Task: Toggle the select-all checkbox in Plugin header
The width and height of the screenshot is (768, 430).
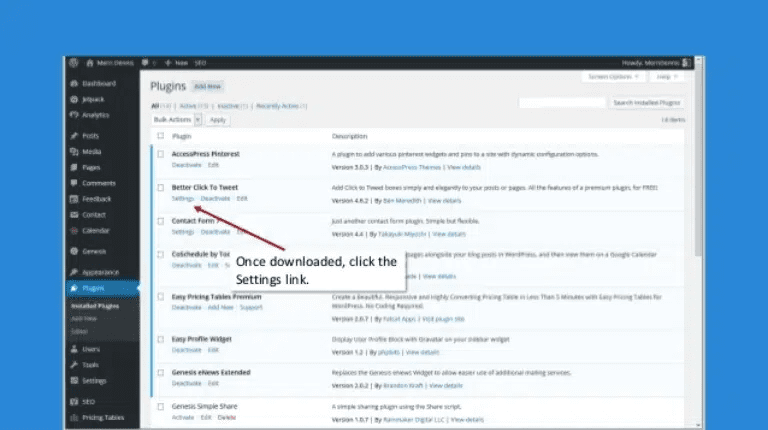Action: pyautogui.click(x=160, y=135)
